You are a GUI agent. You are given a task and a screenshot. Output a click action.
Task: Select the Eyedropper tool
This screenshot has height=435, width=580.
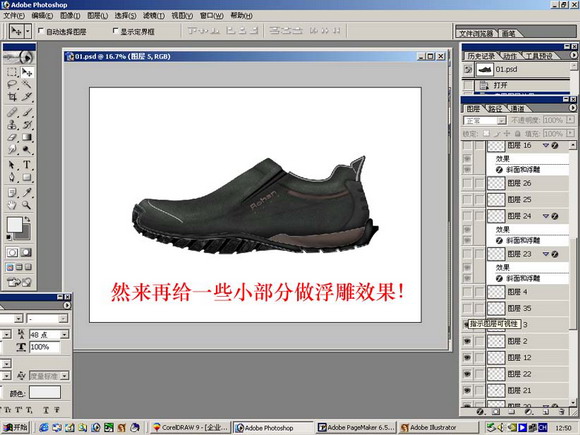[x=27, y=192]
